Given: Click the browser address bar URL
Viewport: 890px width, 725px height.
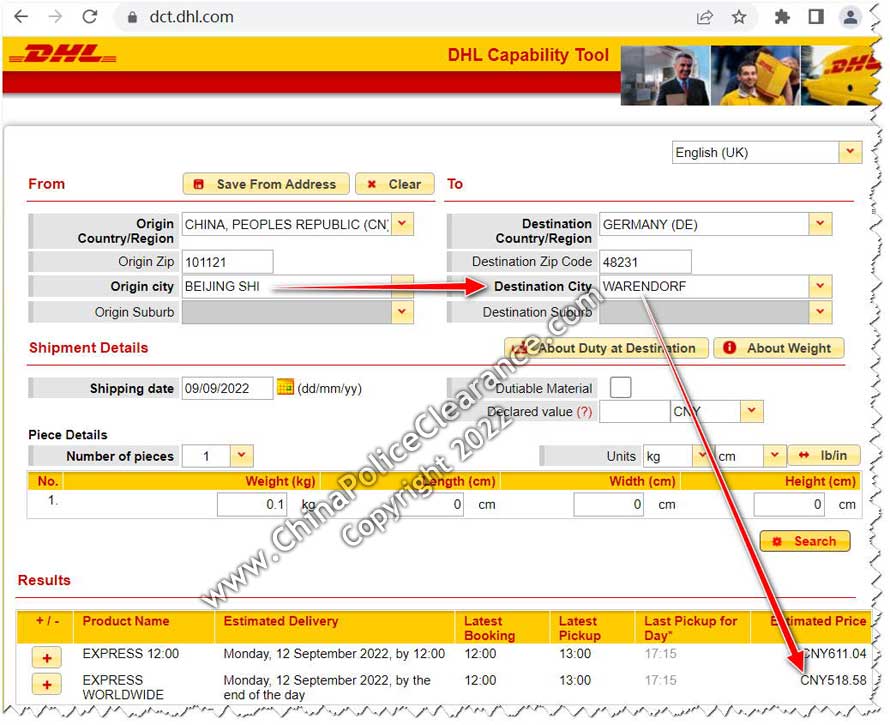Looking at the screenshot, I should (191, 17).
